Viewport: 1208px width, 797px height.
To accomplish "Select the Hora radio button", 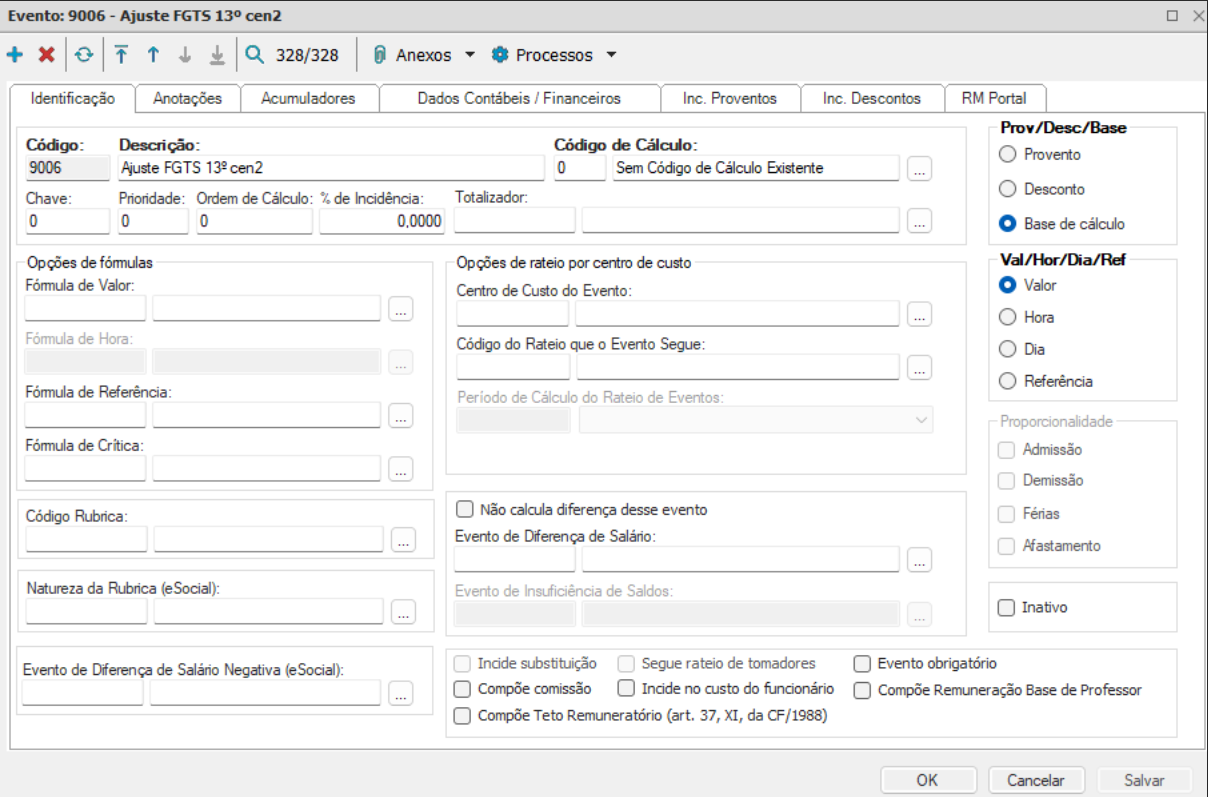I will (1008, 317).
